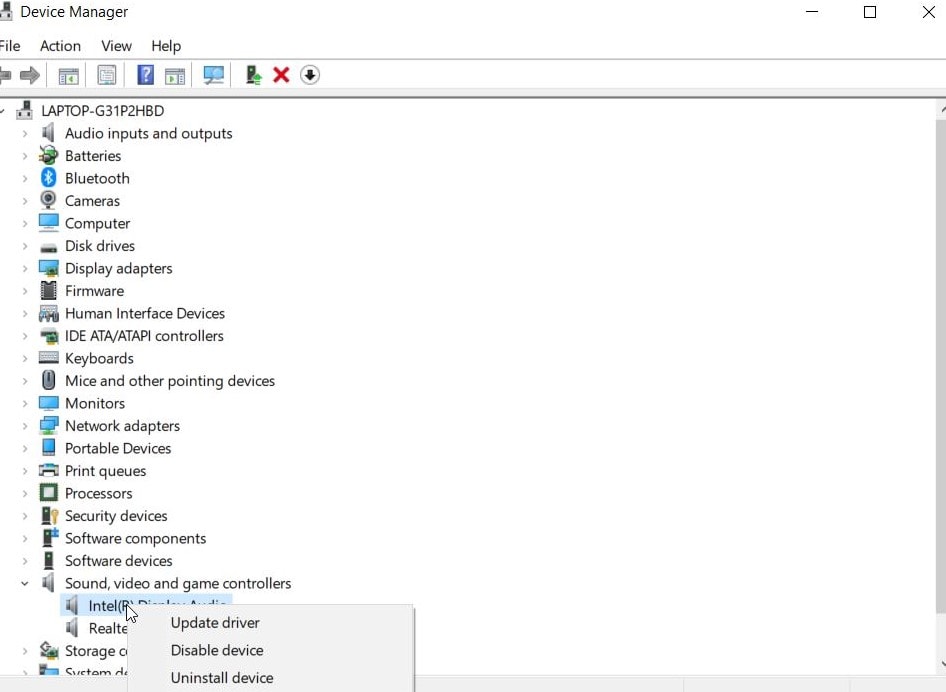Click the Action pane toolbar icon
The image size is (946, 692).
click(x=175, y=75)
